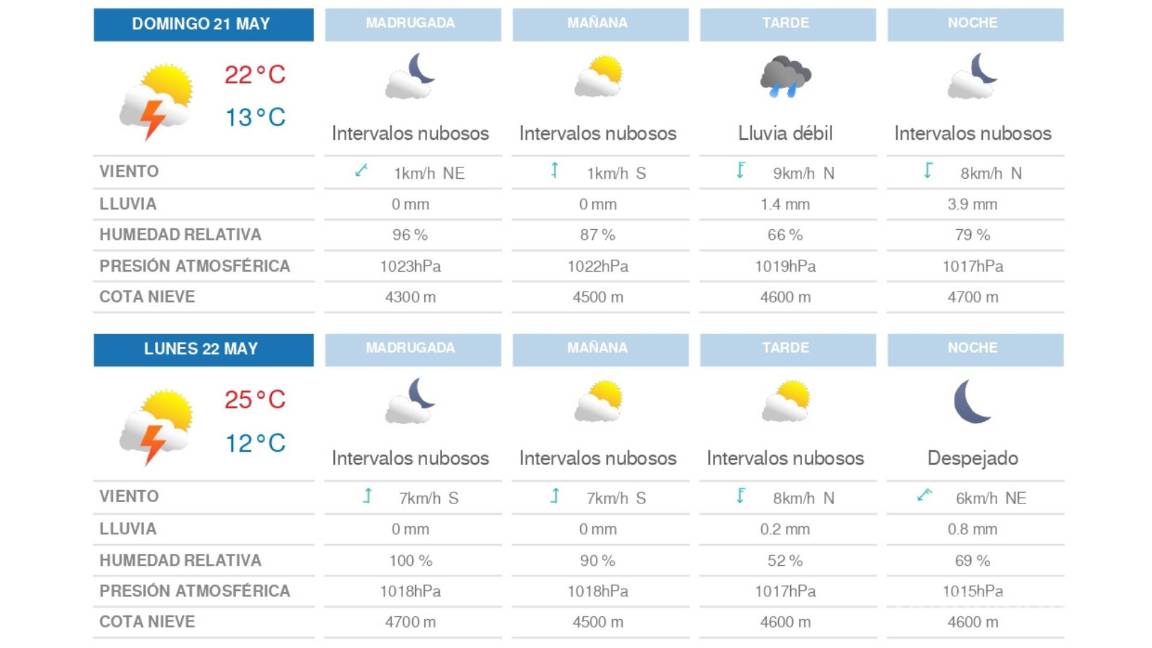Click the Lluvia débil label

coord(787,133)
